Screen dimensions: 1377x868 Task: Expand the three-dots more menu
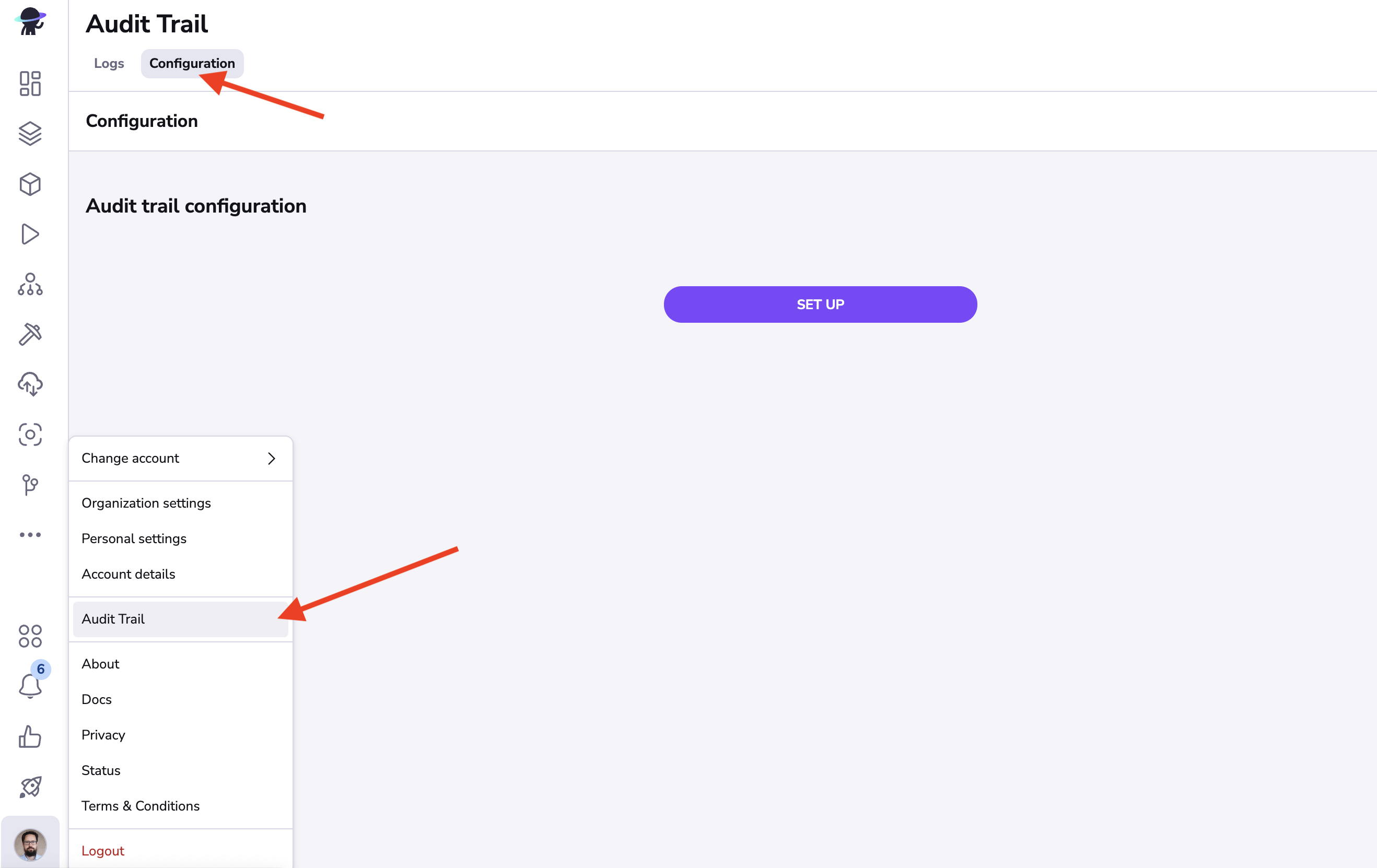tap(30, 535)
